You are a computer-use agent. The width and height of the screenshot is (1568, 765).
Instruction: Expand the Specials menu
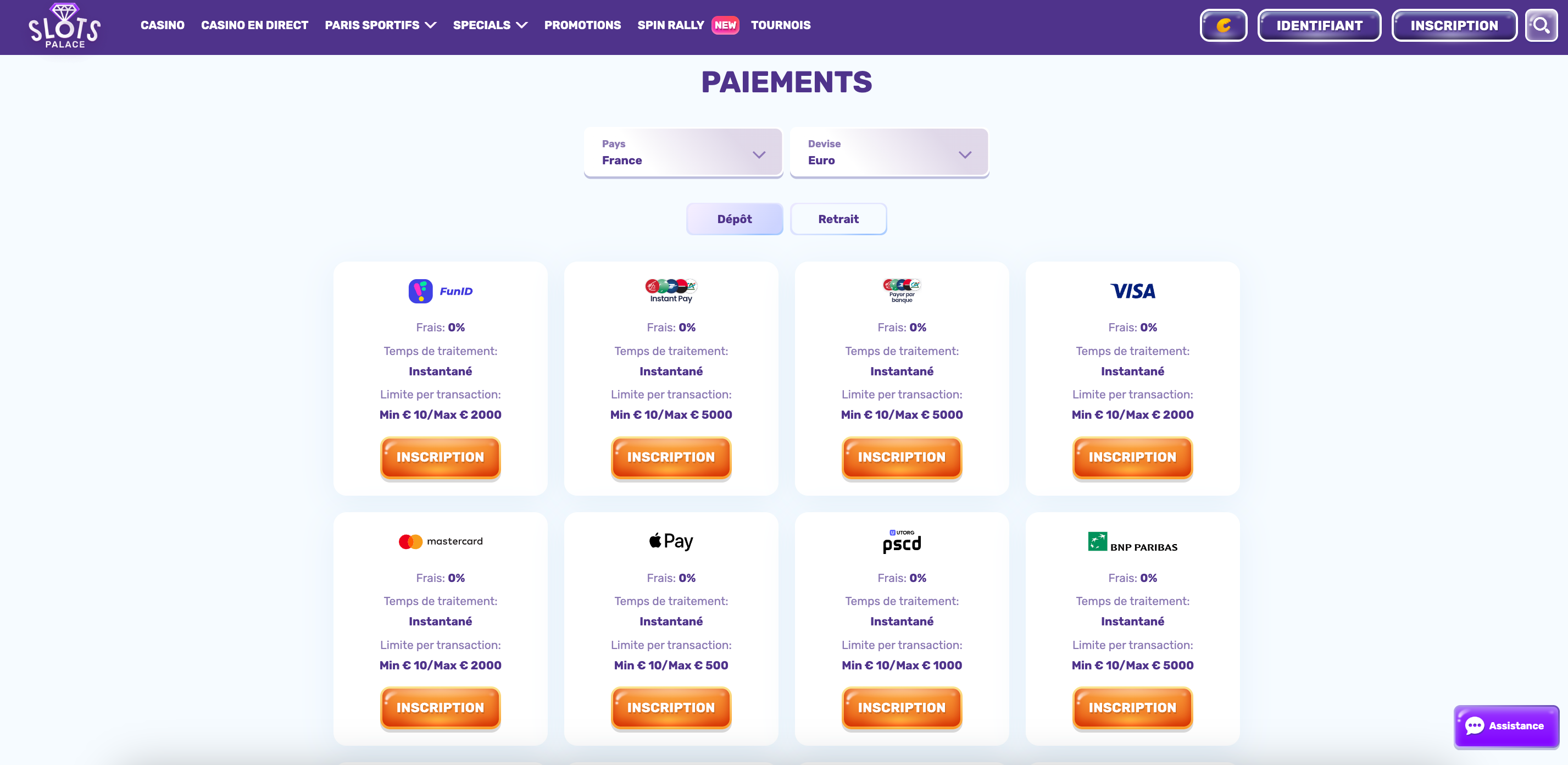point(490,25)
